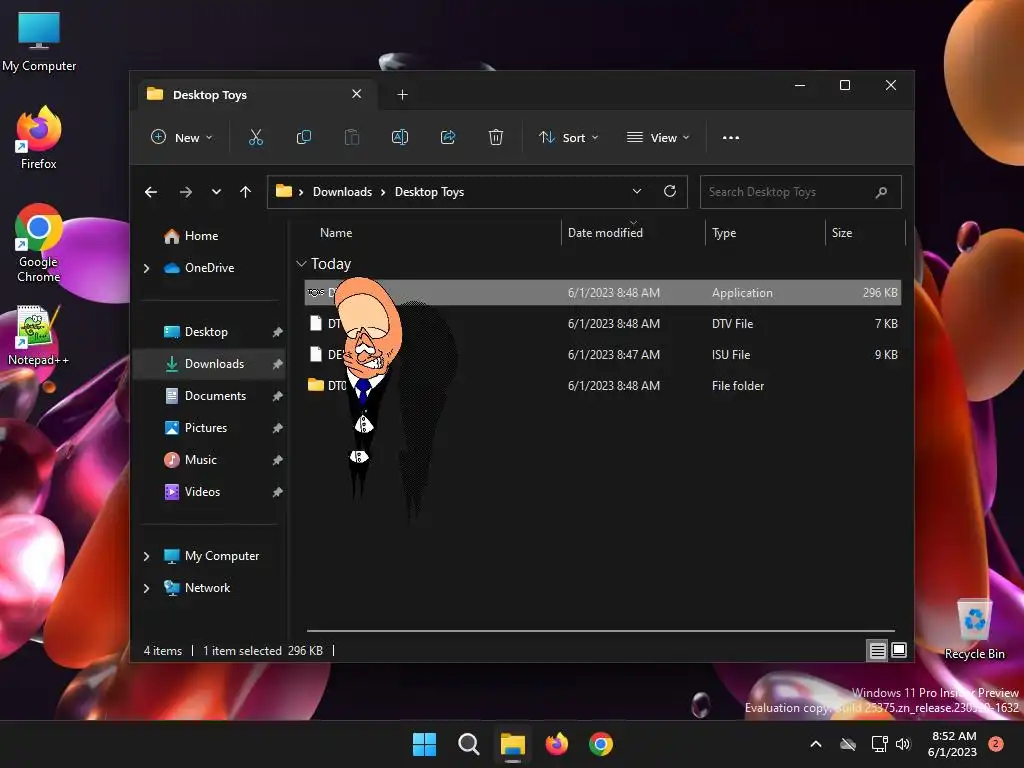Screen dimensions: 1024x768
Task: Open the clock and date panel
Action: (x=952, y=744)
